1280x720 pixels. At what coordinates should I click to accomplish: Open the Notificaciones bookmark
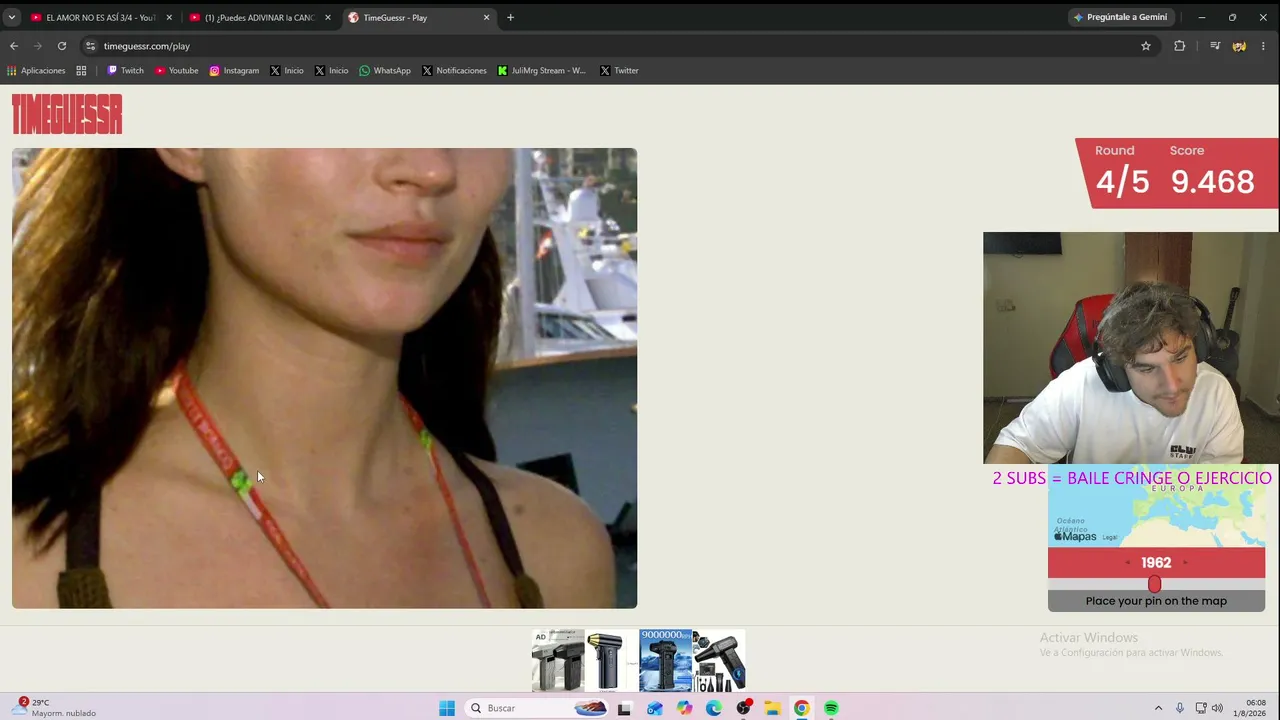tap(454, 71)
